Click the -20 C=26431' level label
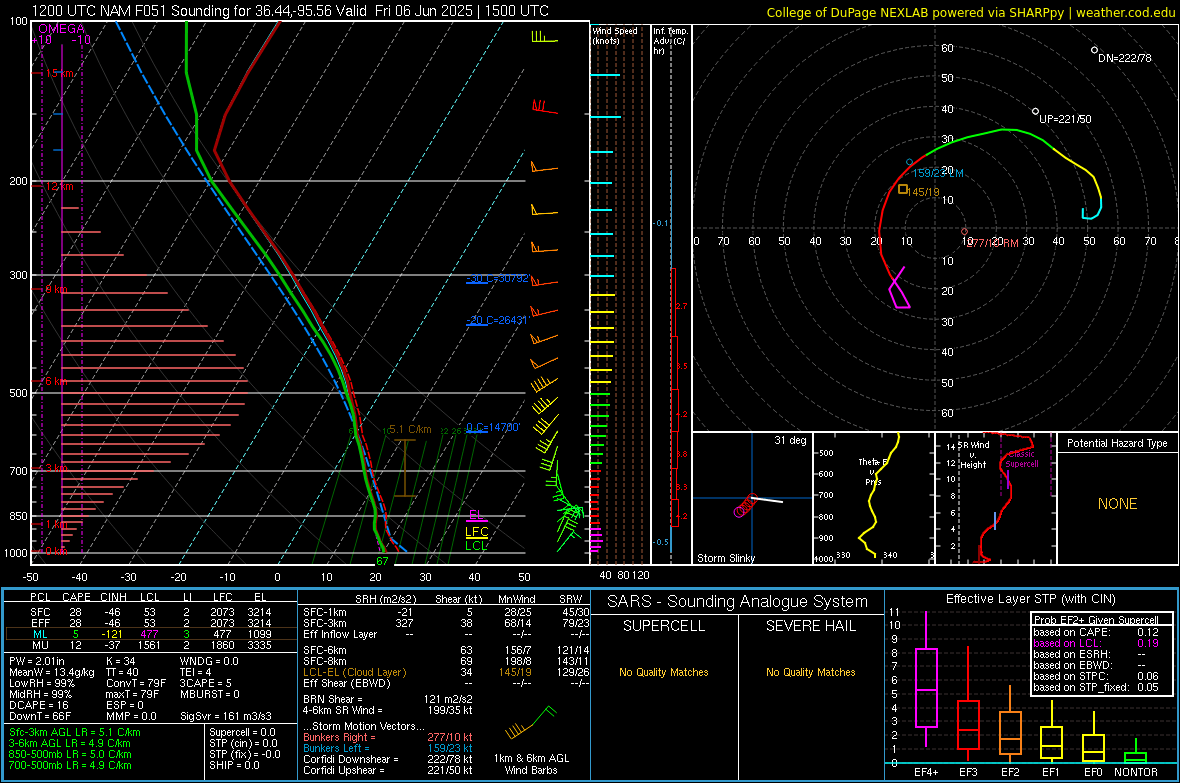The width and height of the screenshot is (1180, 783). coord(497,320)
